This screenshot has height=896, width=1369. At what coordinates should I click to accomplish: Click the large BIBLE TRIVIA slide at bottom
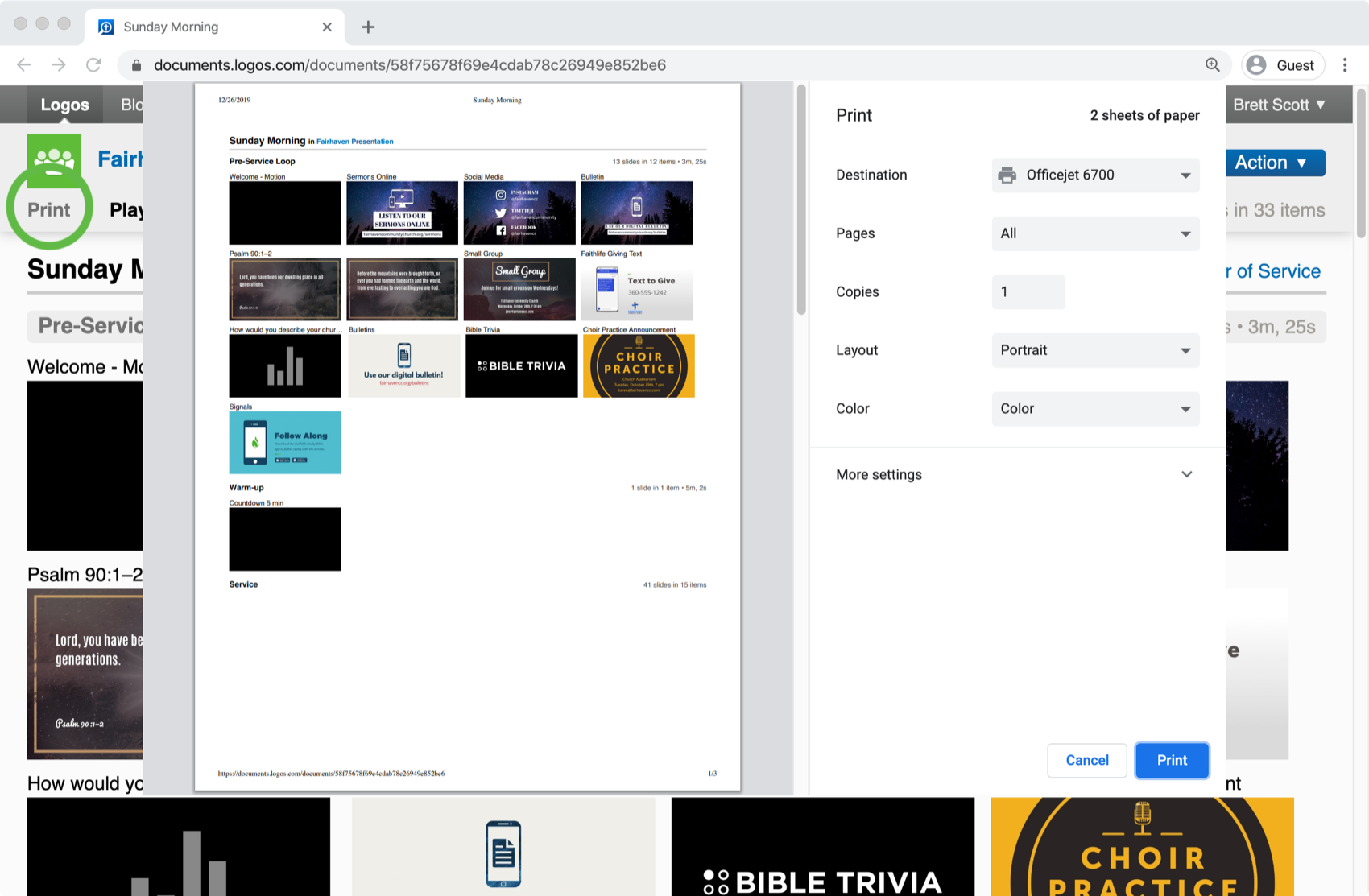[x=823, y=847]
